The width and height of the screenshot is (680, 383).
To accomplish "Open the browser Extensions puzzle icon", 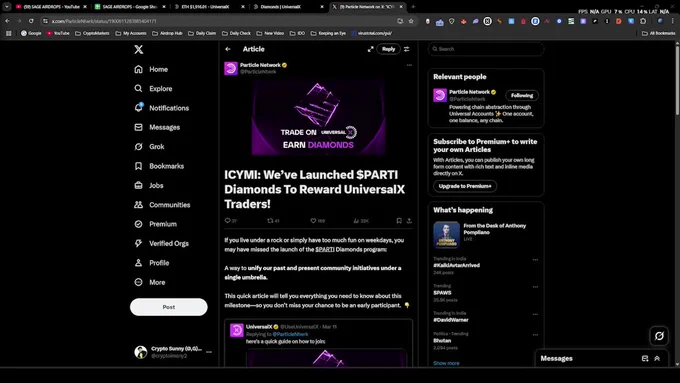I will [643, 21].
